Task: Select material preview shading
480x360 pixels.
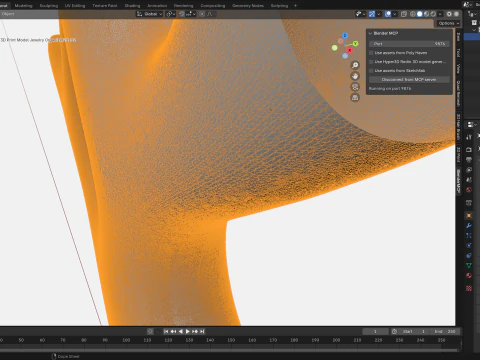Action: point(426,14)
